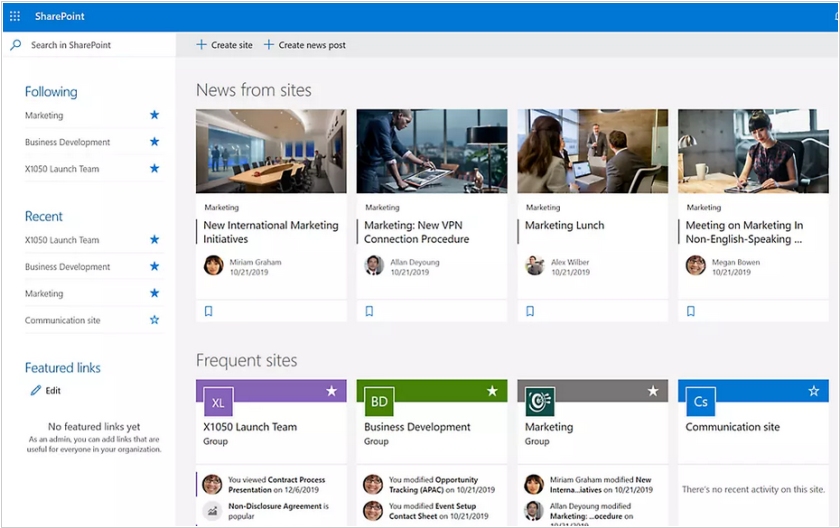840x528 pixels.
Task: Click the Cs Communication site tile icon
Action: coord(700,401)
